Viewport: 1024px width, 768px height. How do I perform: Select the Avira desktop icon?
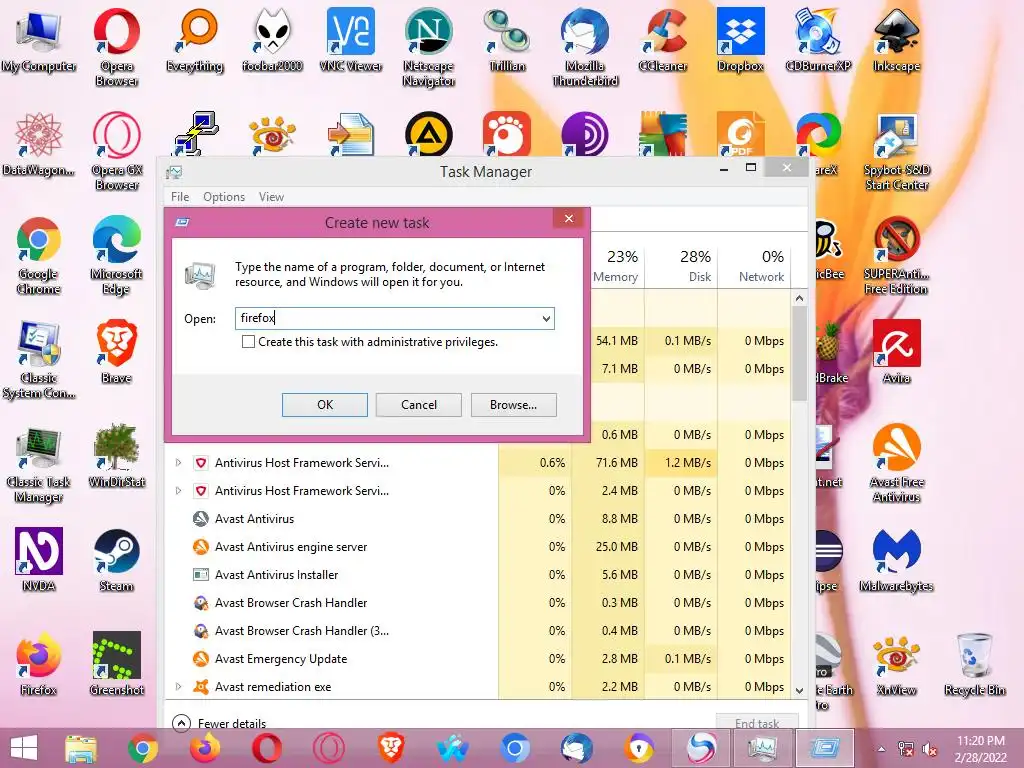[x=897, y=352]
